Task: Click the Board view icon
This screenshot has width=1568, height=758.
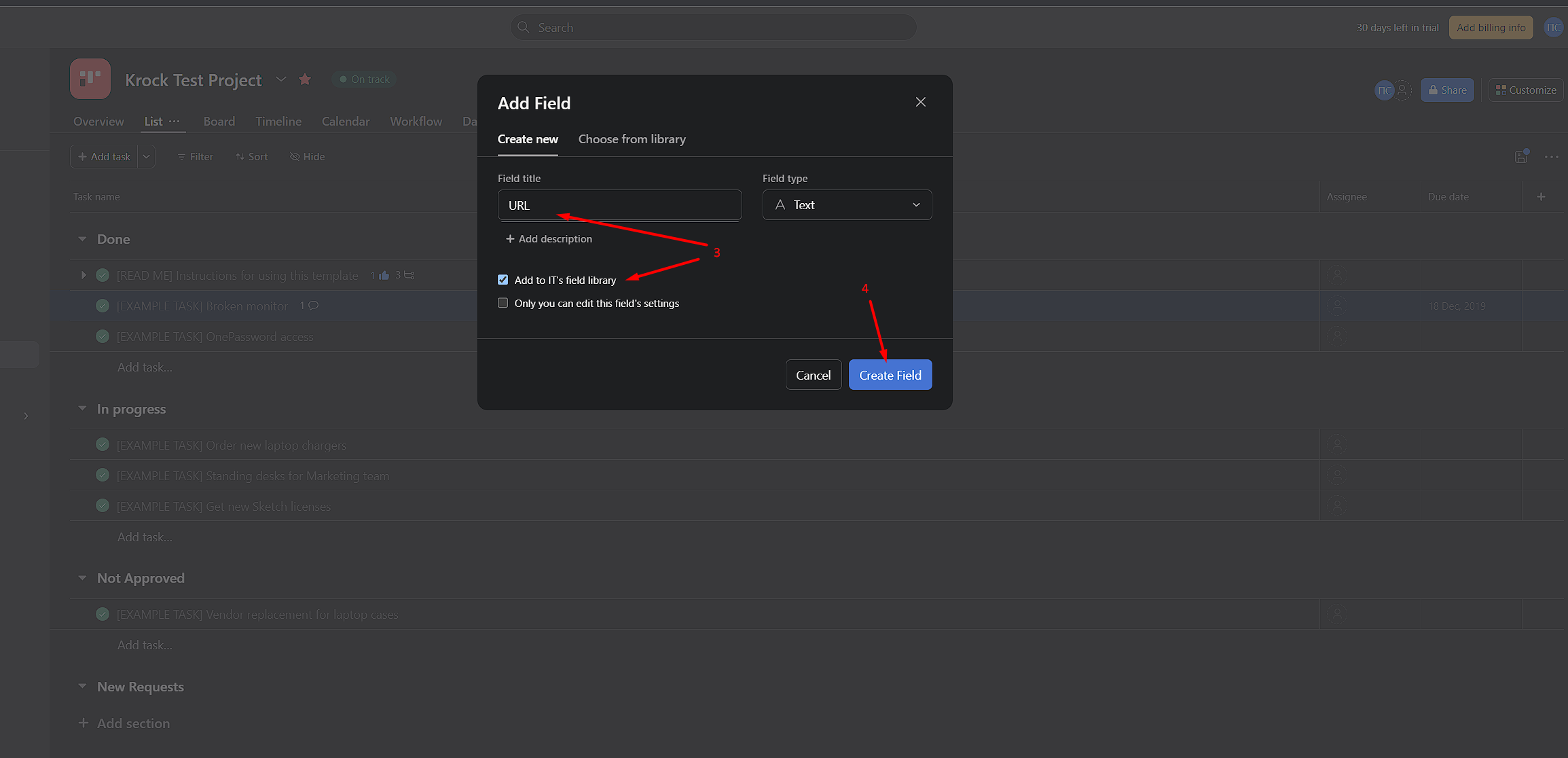Action: (219, 121)
